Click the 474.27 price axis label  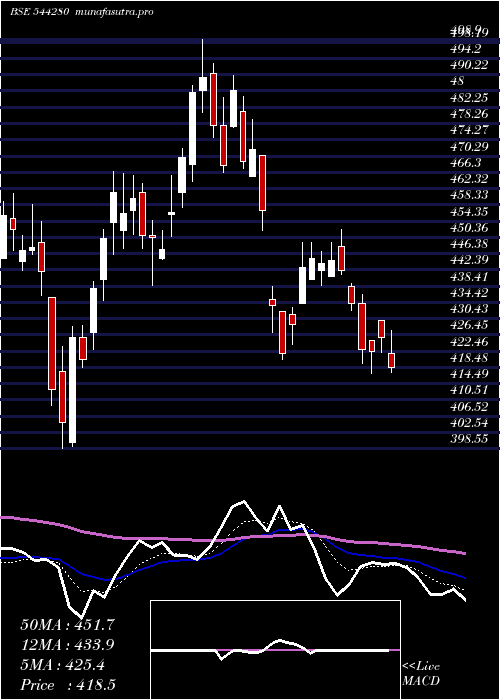coord(469,130)
